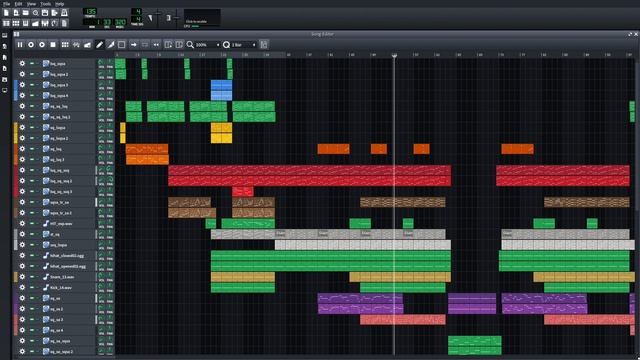This screenshot has height=360, width=640.
Task: Mute the Kick_14.wav track
Action: tap(32, 287)
